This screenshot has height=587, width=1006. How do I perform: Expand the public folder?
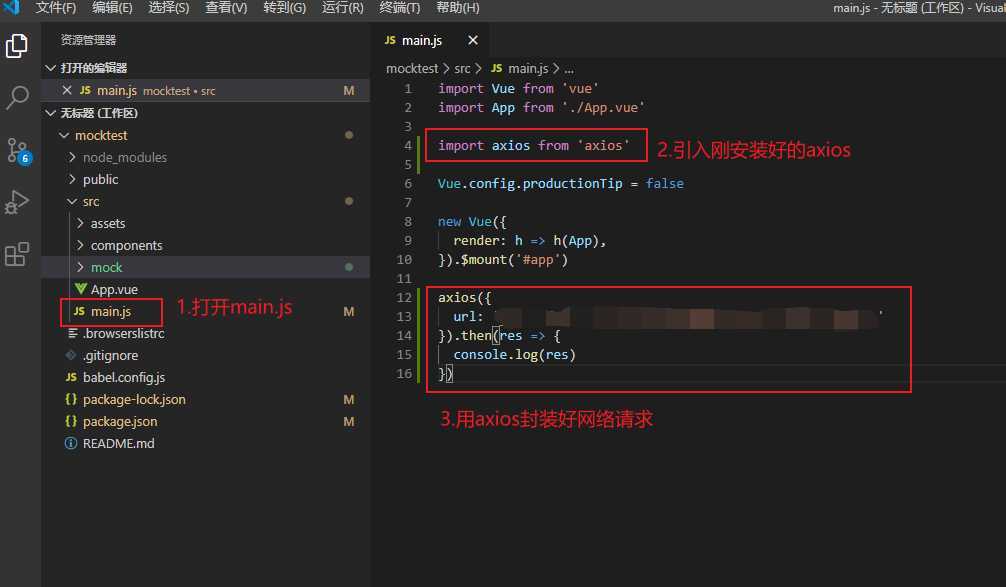point(72,179)
